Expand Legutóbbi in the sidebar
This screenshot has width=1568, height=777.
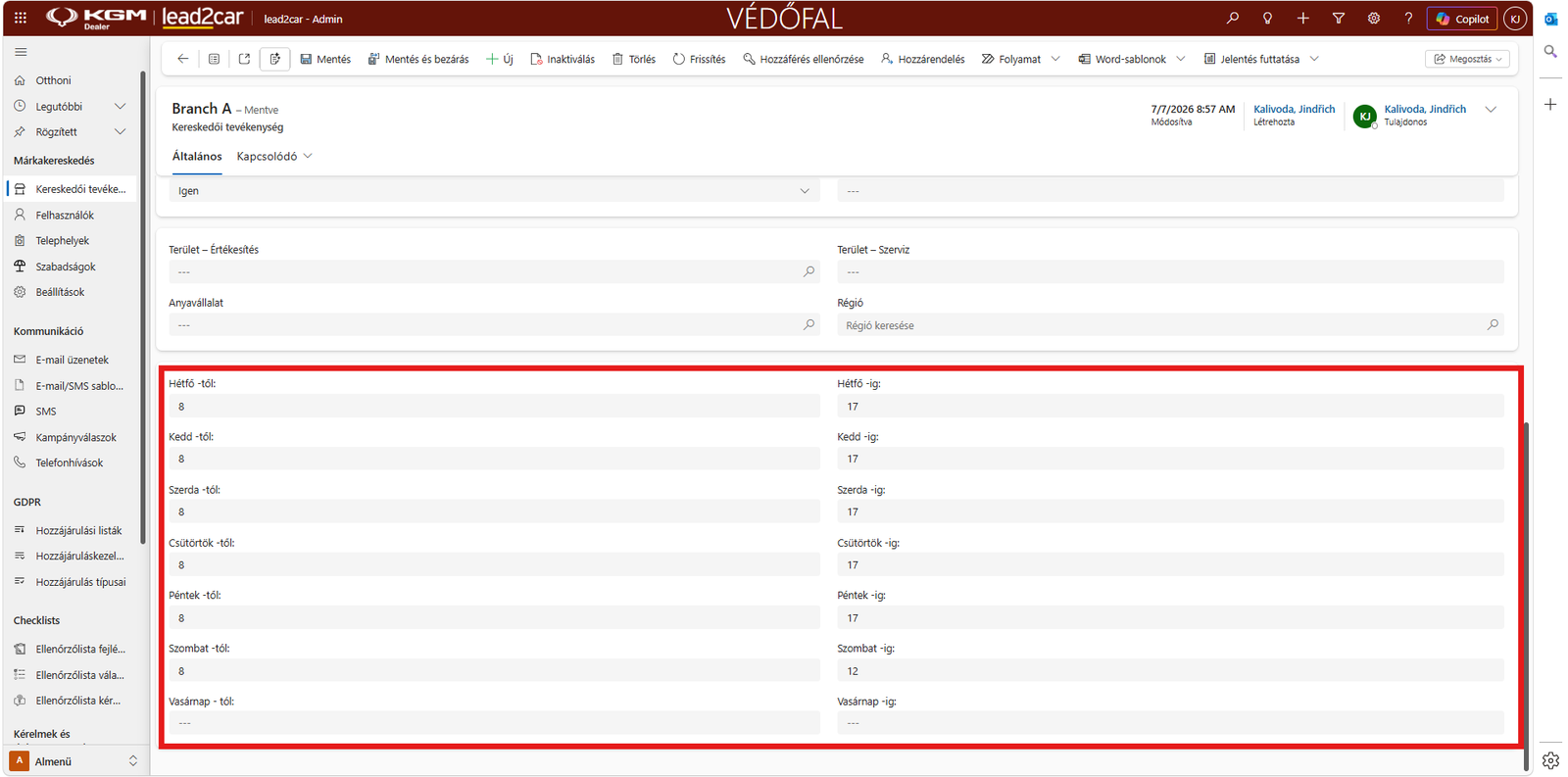(120, 106)
